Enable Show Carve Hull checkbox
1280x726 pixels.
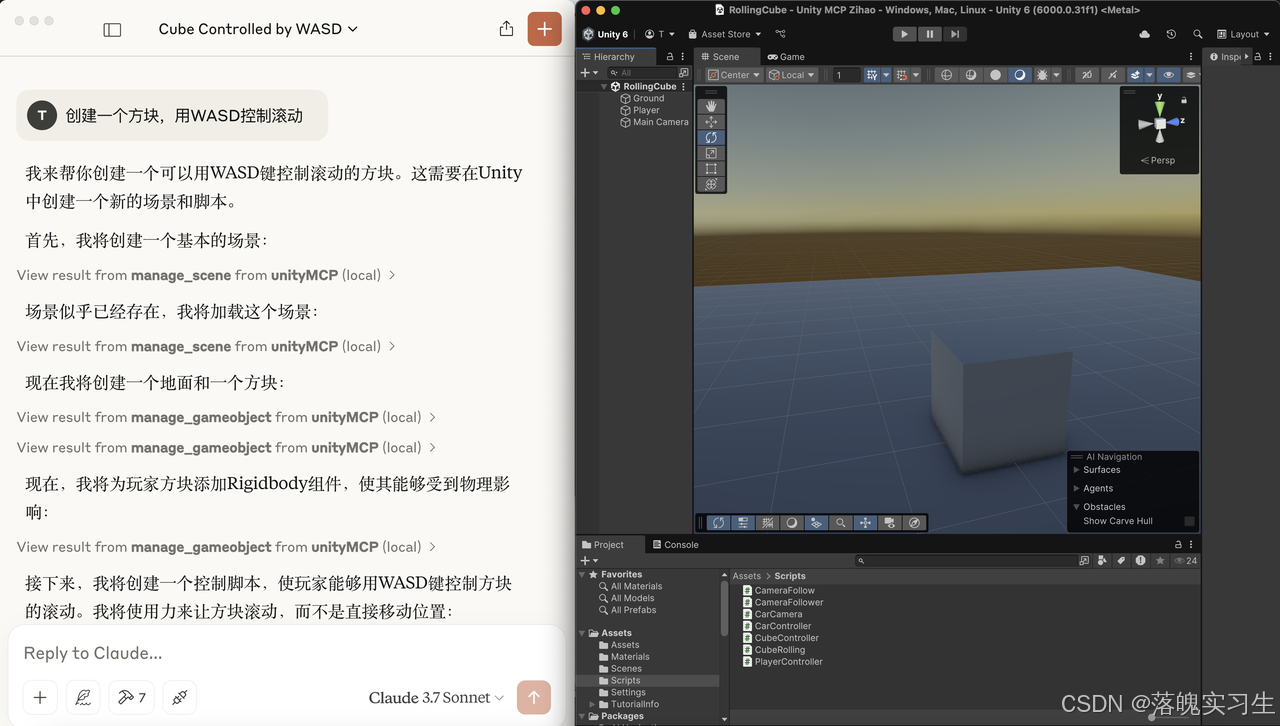click(x=1189, y=521)
